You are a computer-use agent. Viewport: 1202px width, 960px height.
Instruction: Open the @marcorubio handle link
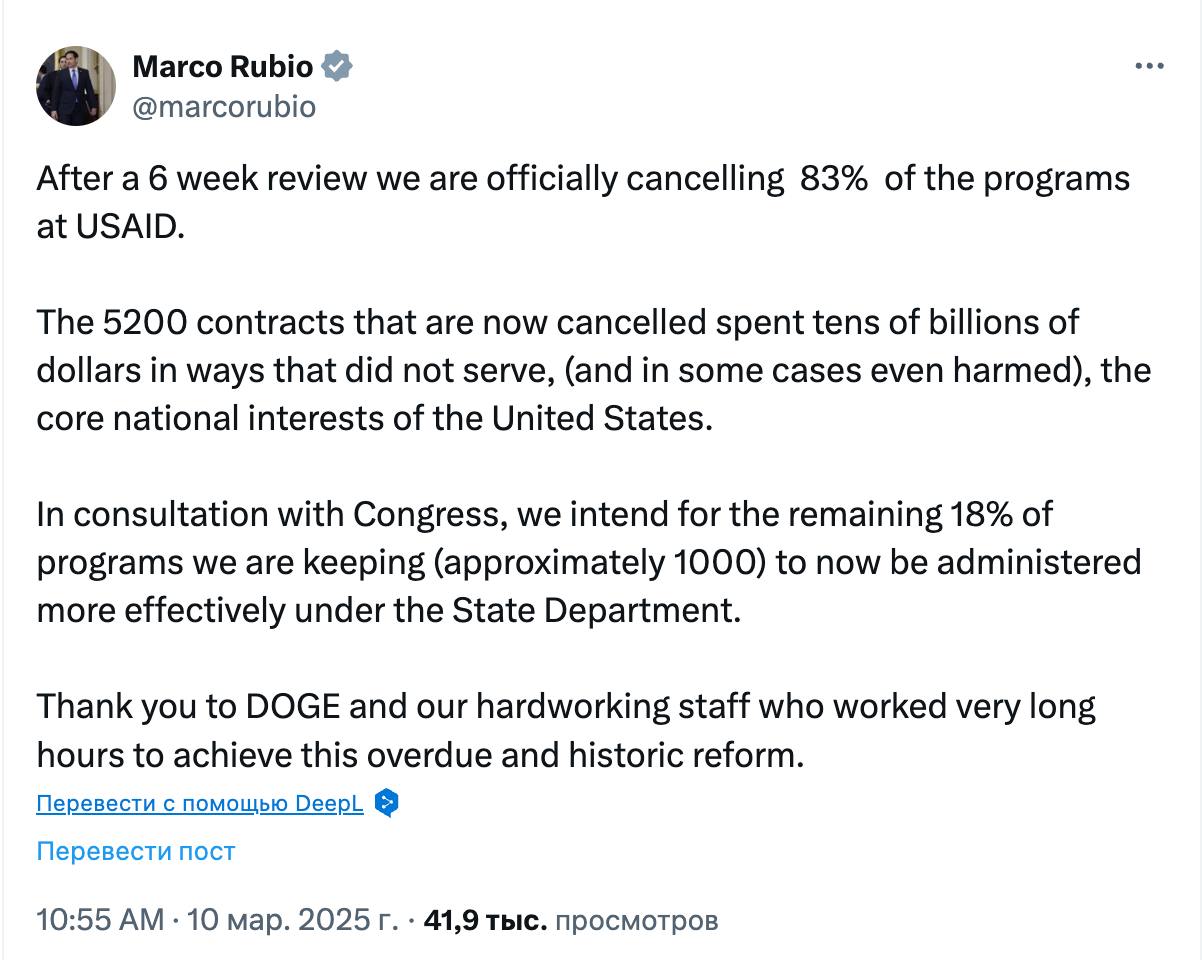click(223, 107)
